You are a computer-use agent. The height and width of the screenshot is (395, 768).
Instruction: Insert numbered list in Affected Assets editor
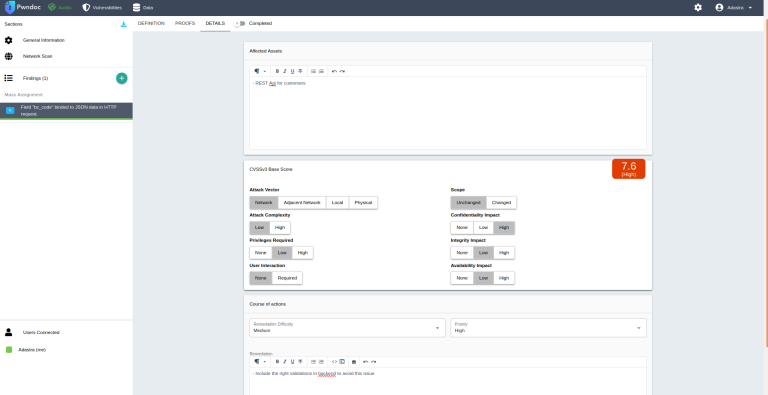321,72
